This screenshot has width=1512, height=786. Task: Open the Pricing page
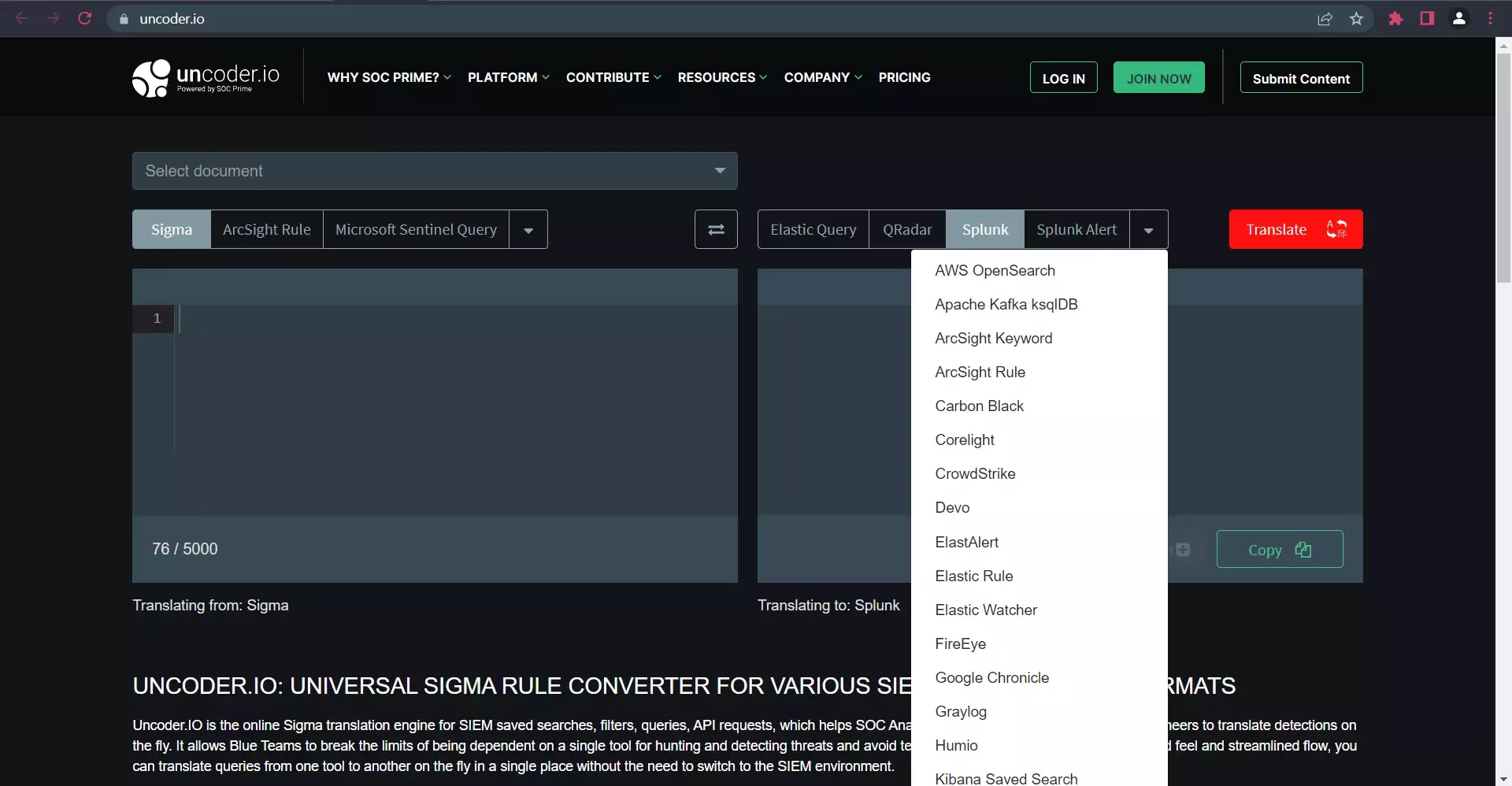pos(904,77)
